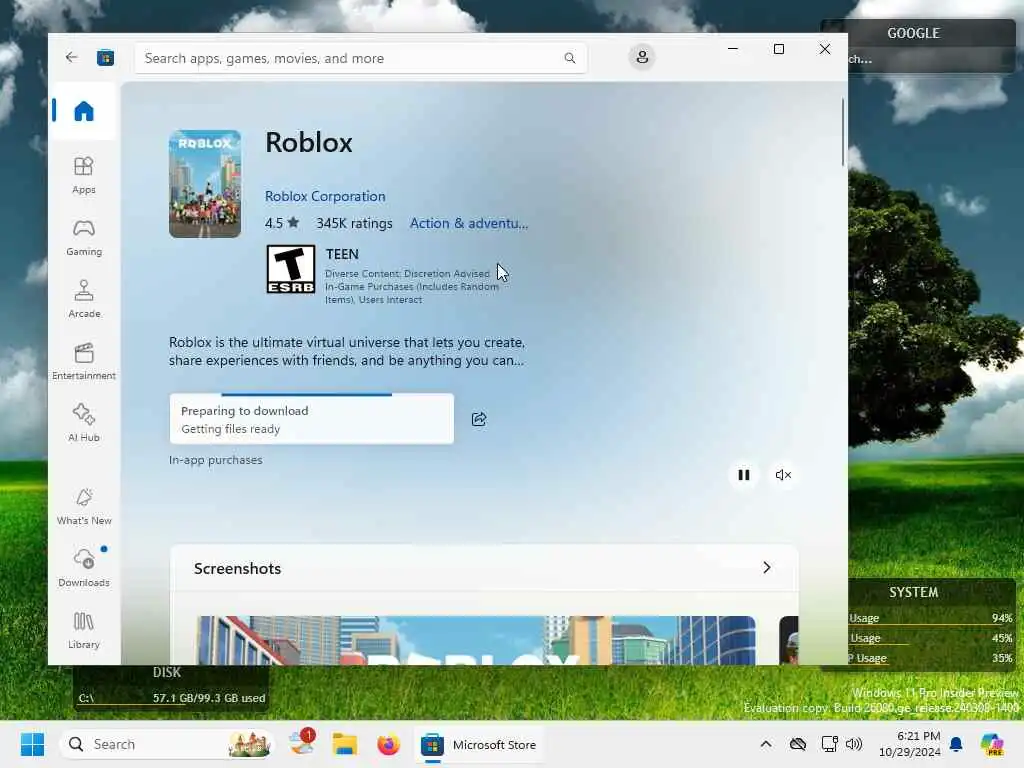This screenshot has width=1024, height=768.
Task: Open File Explorer from taskbar
Action: point(345,744)
